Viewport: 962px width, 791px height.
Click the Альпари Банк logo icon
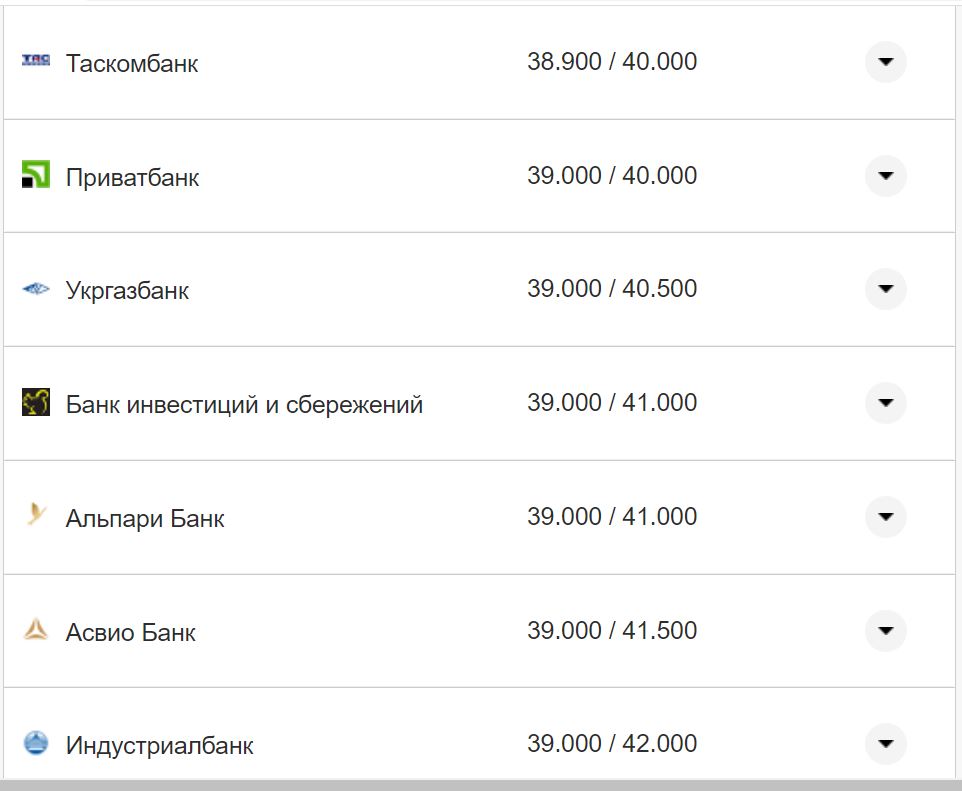pyautogui.click(x=36, y=516)
